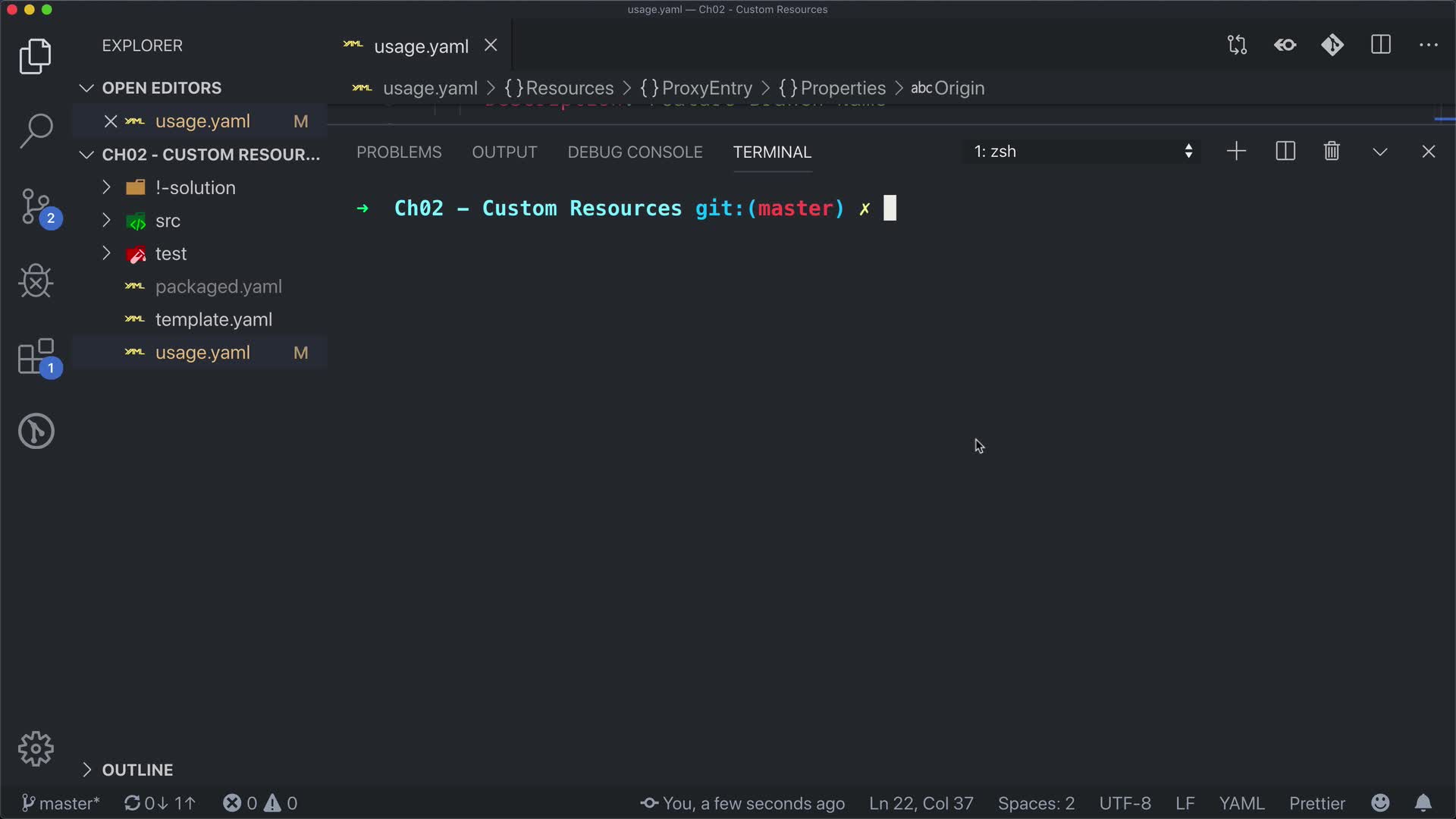The height and width of the screenshot is (819, 1456).
Task: Click the Open Changes compare icon
Action: click(x=1237, y=45)
